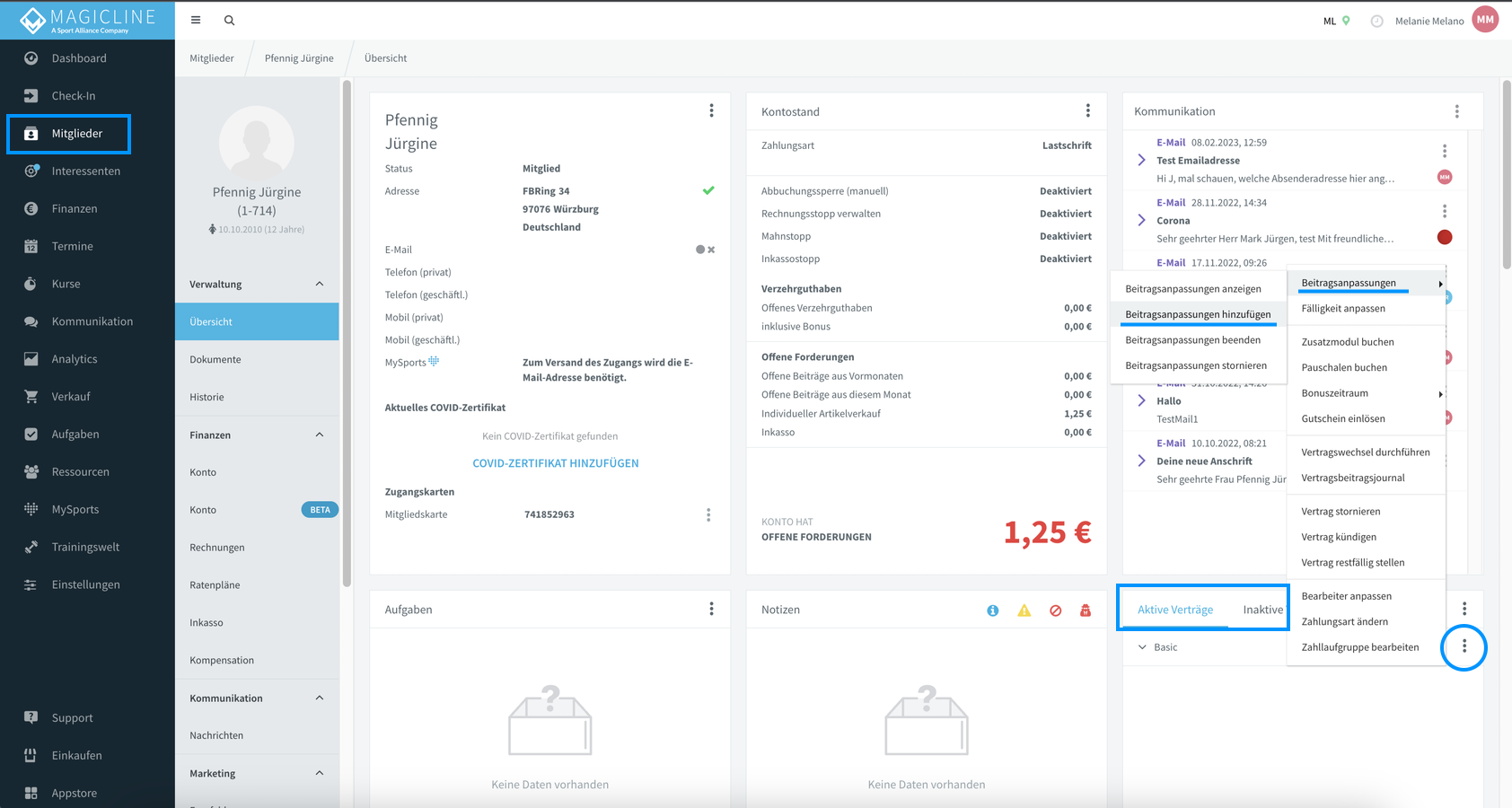1512x808 pixels.
Task: Open Dokumente in the member sidebar
Action: (x=215, y=359)
